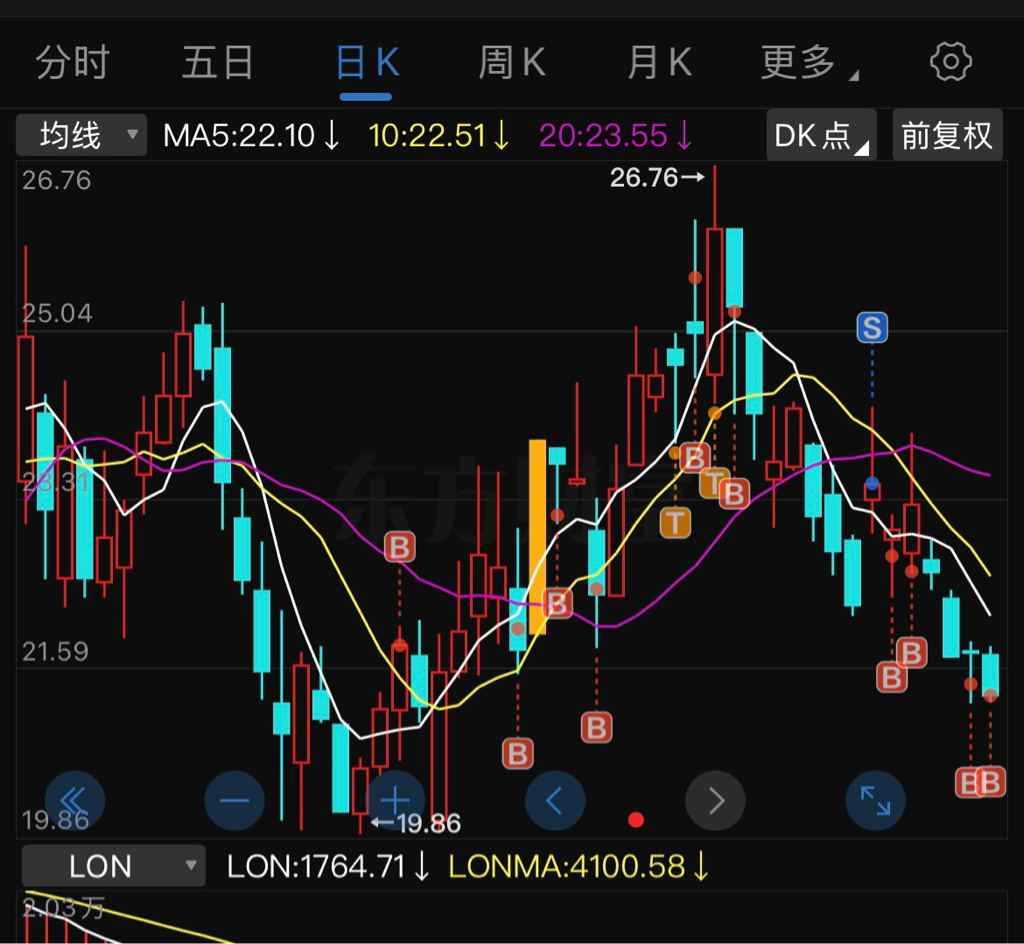Screen dimensions: 1024x944
Task: Select the 日K tab
Action: 367,63
